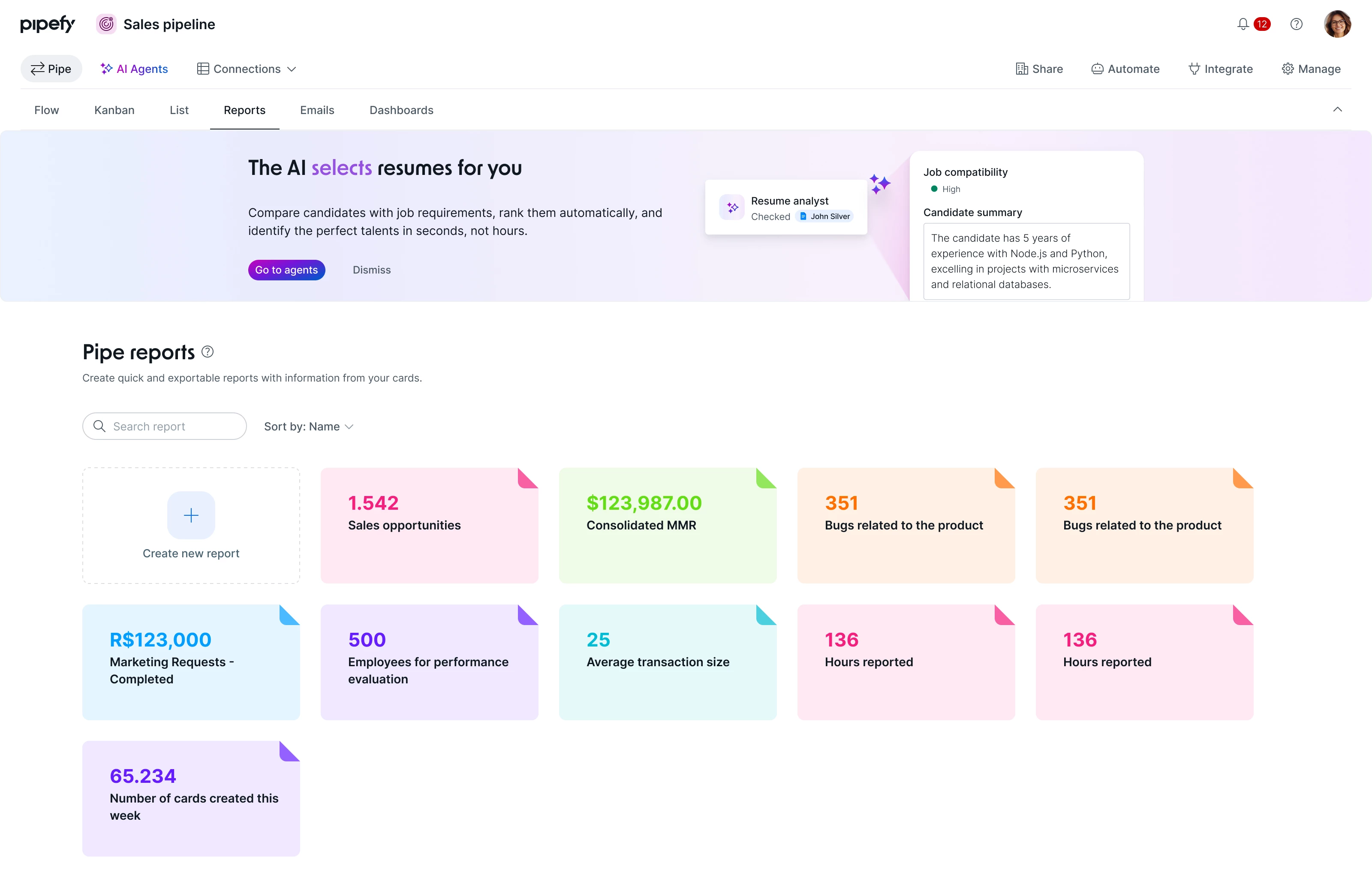Switch to the Kanban tab
Viewport: 1372px width, 878px height.
(x=114, y=110)
